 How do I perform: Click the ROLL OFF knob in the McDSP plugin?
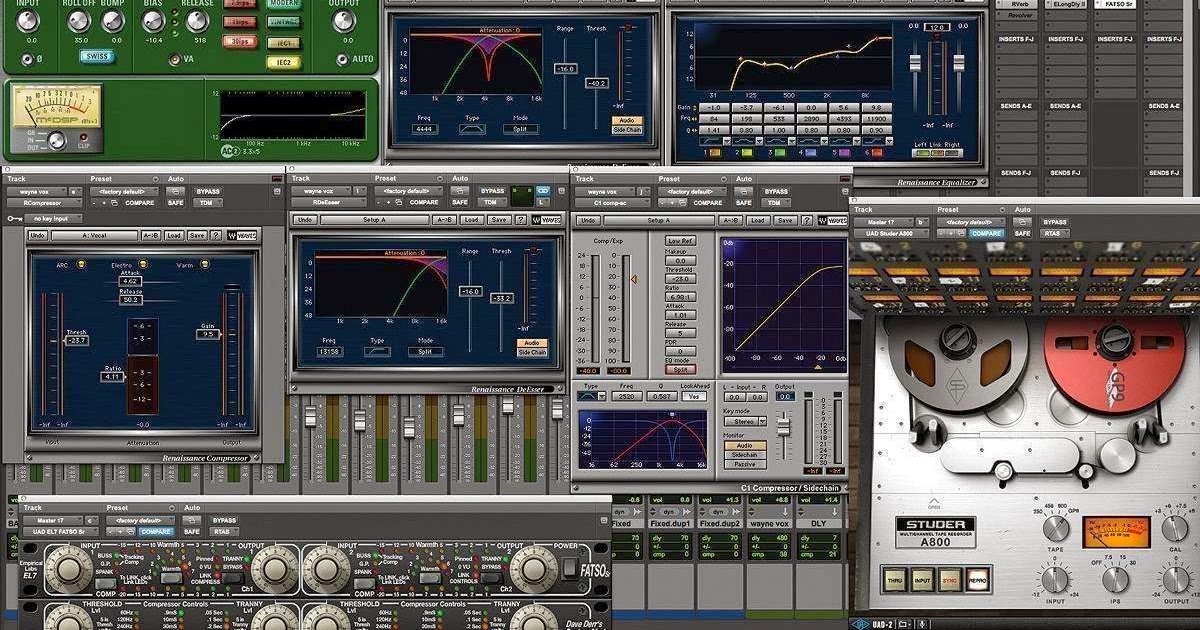(81, 21)
